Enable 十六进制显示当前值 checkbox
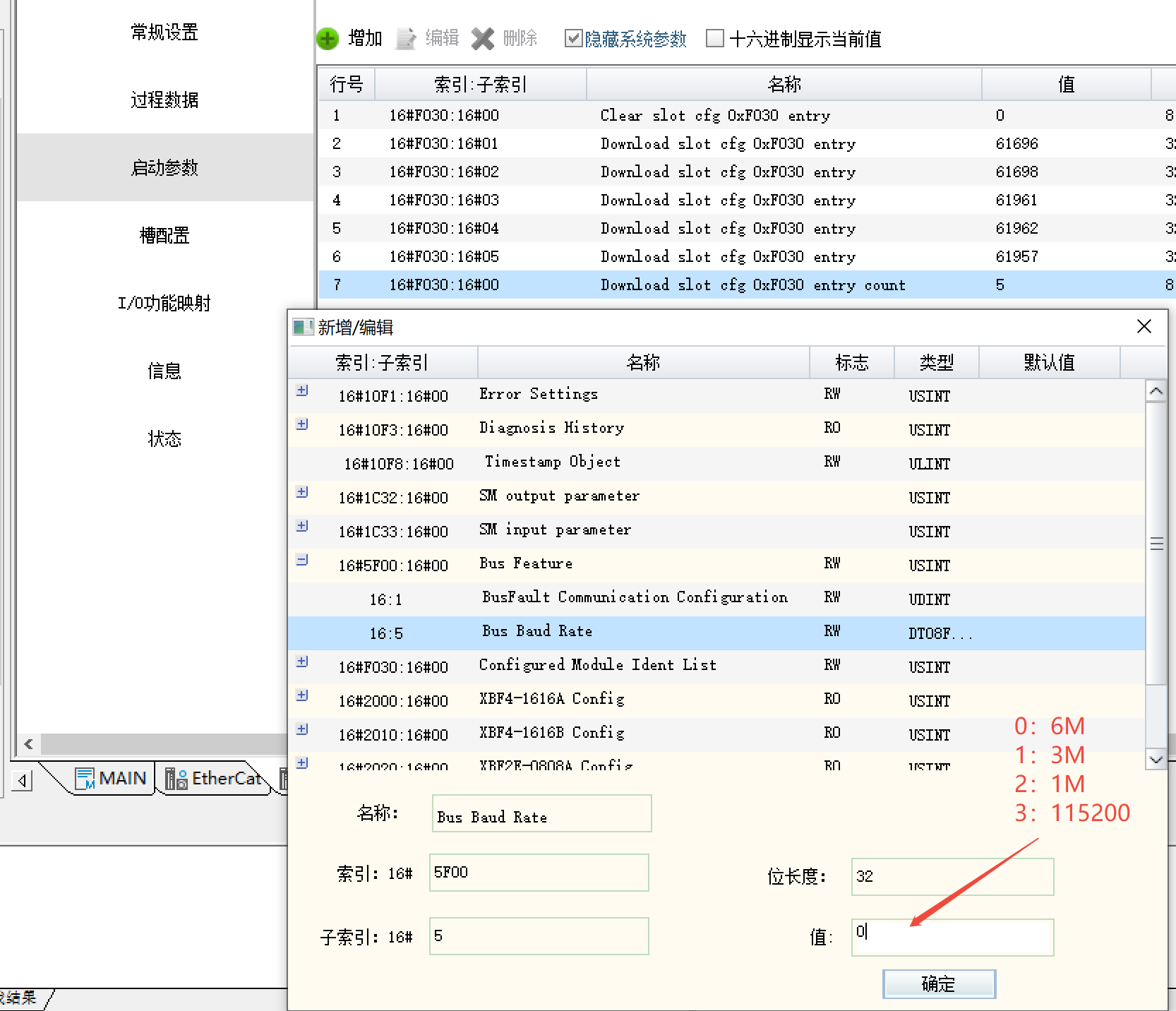The height and width of the screenshot is (1011, 1176). (x=714, y=38)
